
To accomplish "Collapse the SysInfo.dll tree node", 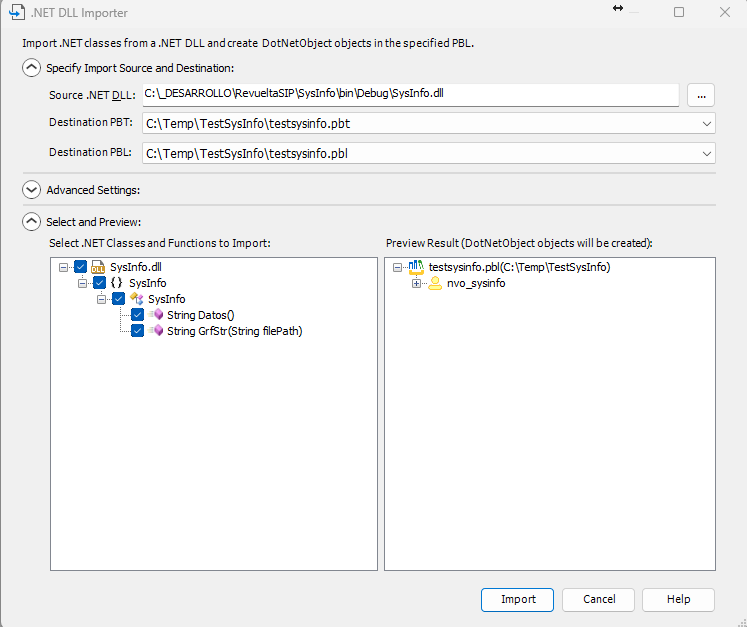I will (x=63, y=267).
